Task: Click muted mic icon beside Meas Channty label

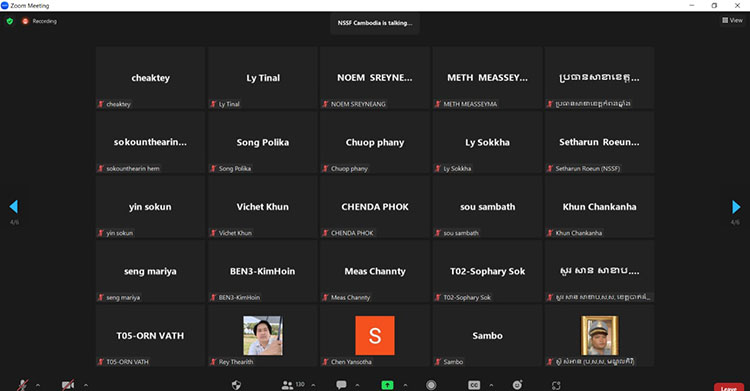Action: tap(326, 297)
